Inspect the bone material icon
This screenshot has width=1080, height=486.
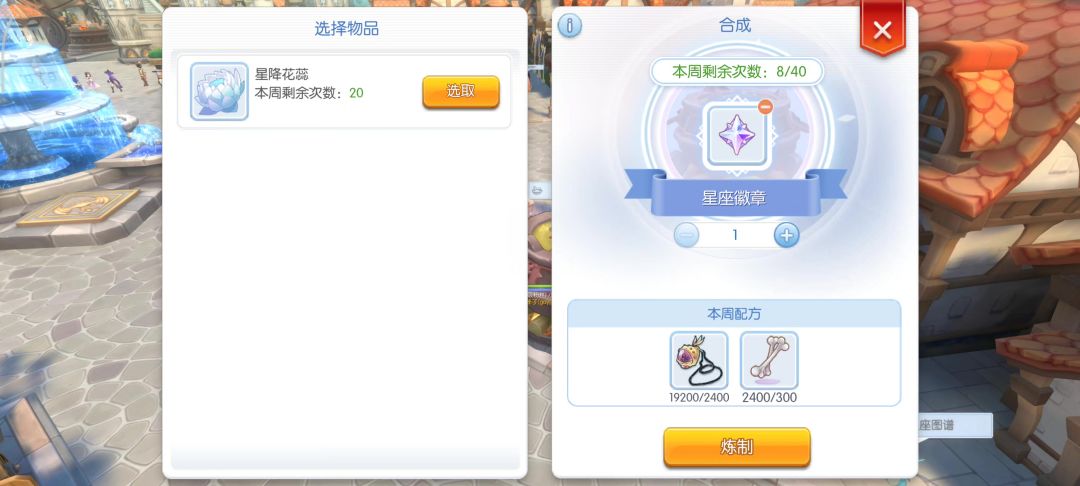pyautogui.click(x=769, y=360)
